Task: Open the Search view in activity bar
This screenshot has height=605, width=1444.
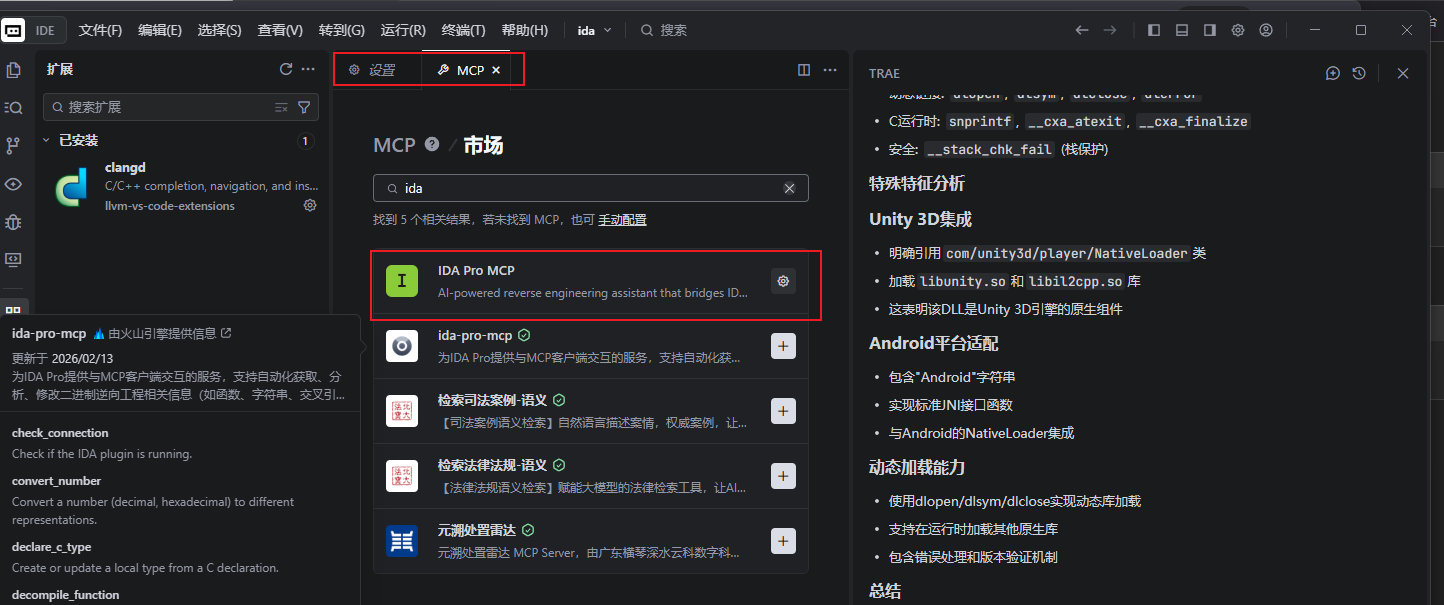Action: pyautogui.click(x=13, y=107)
